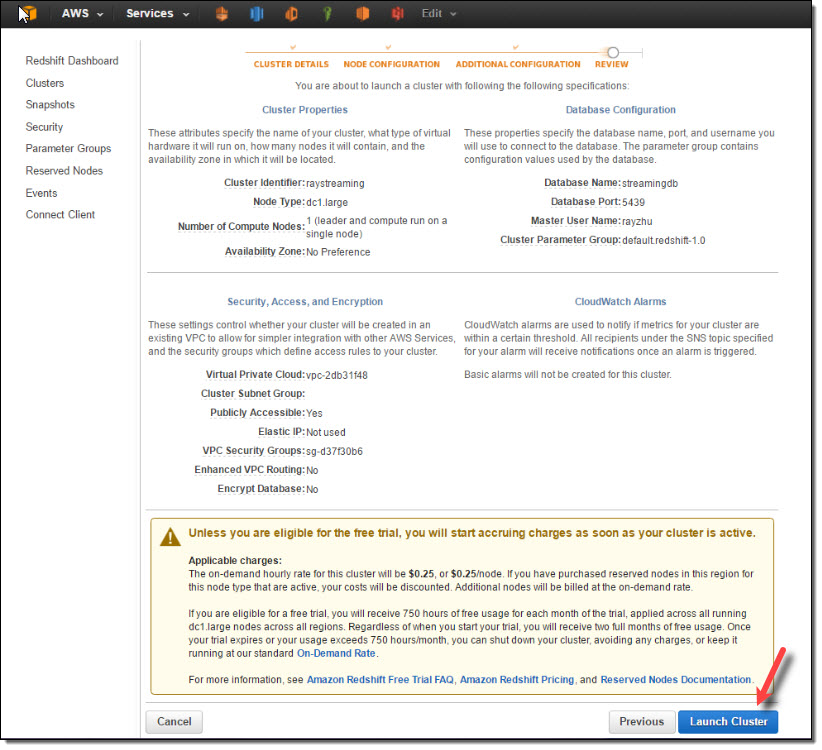The image size is (822, 750).
Task: Open the On-Demand Rate link
Action: (336, 653)
